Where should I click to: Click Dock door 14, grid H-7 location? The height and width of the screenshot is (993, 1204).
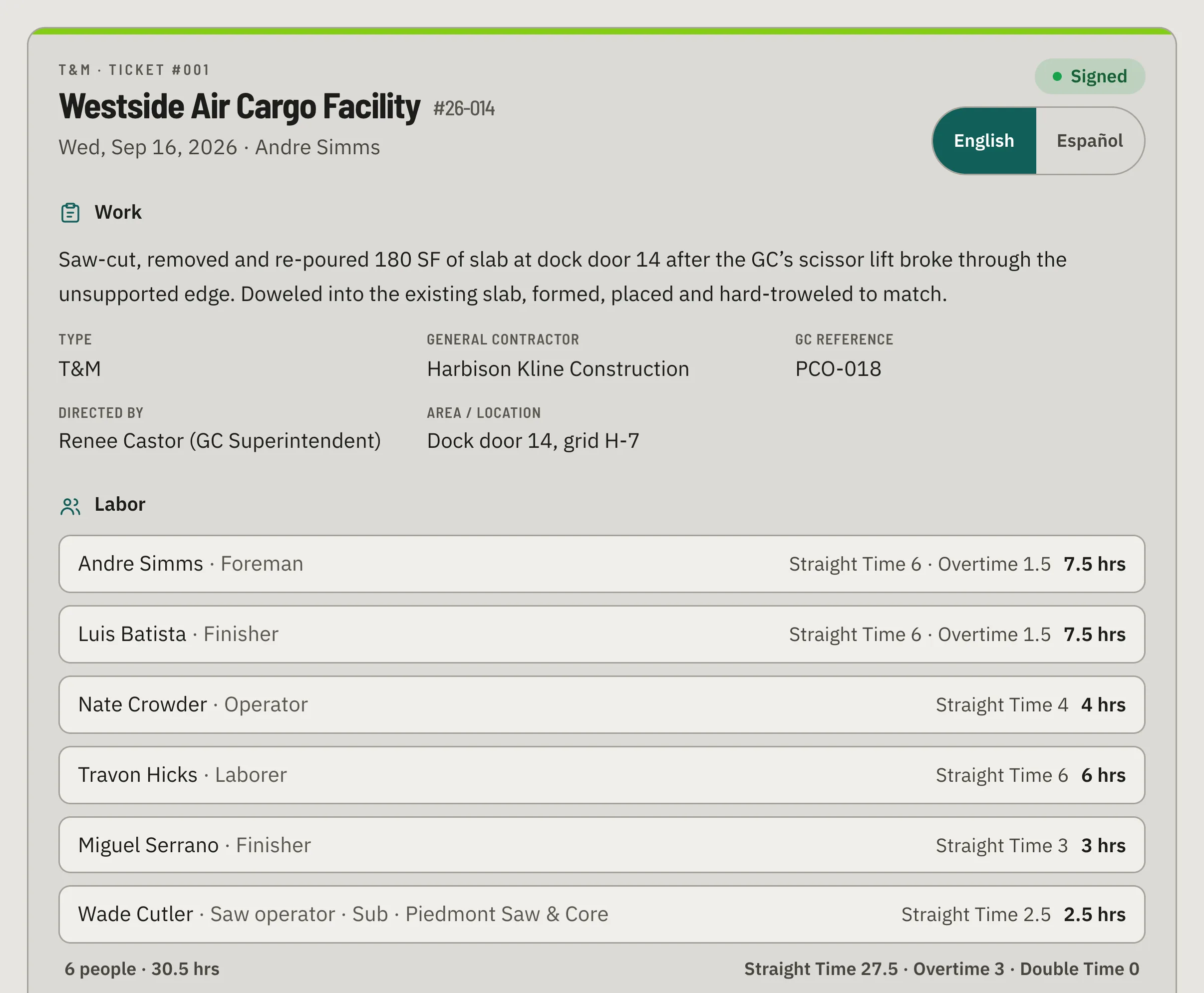pos(533,441)
